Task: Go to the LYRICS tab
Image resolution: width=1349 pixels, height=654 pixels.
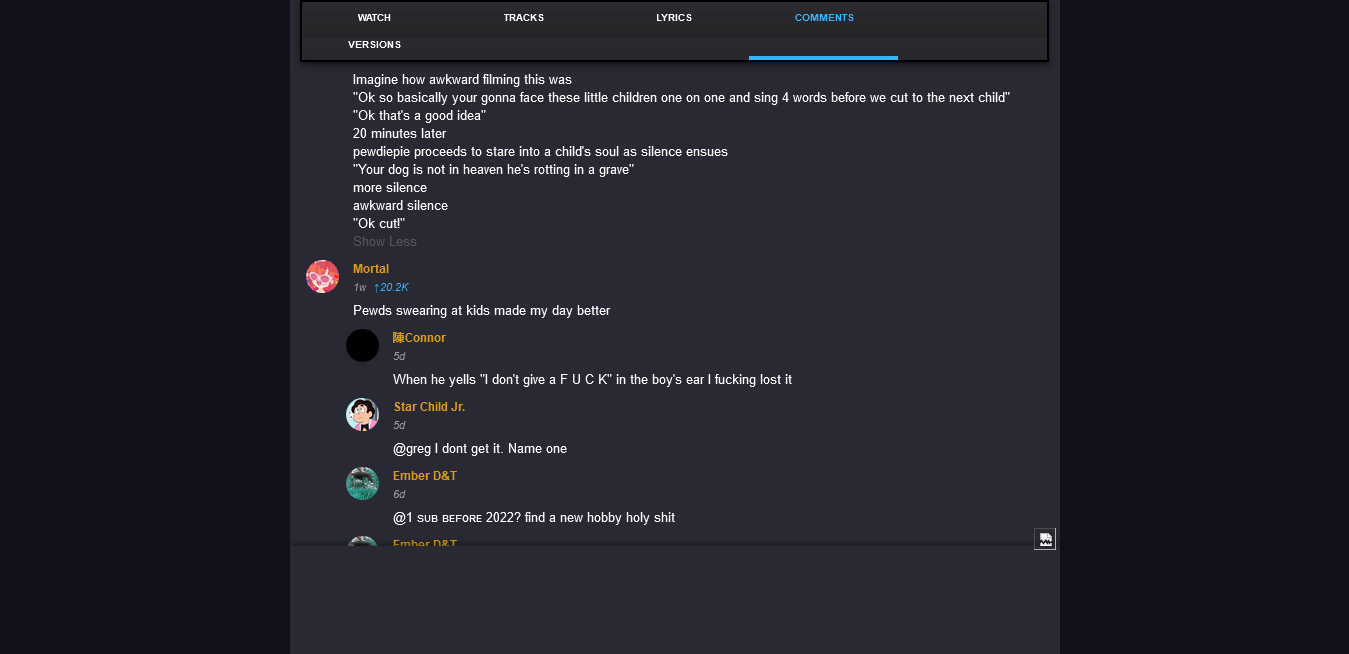Action: [x=673, y=18]
